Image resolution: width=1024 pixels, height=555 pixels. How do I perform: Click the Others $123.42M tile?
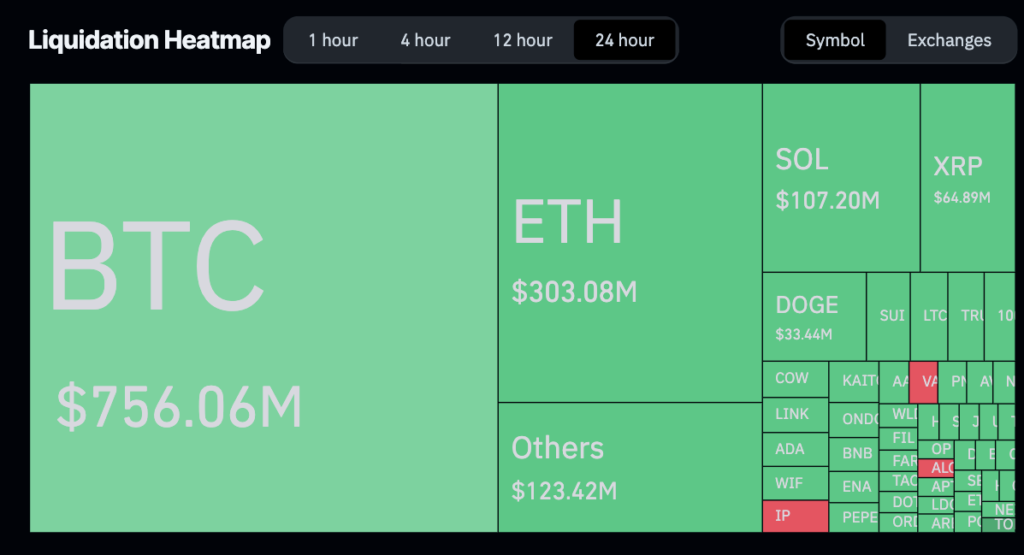click(x=630, y=467)
